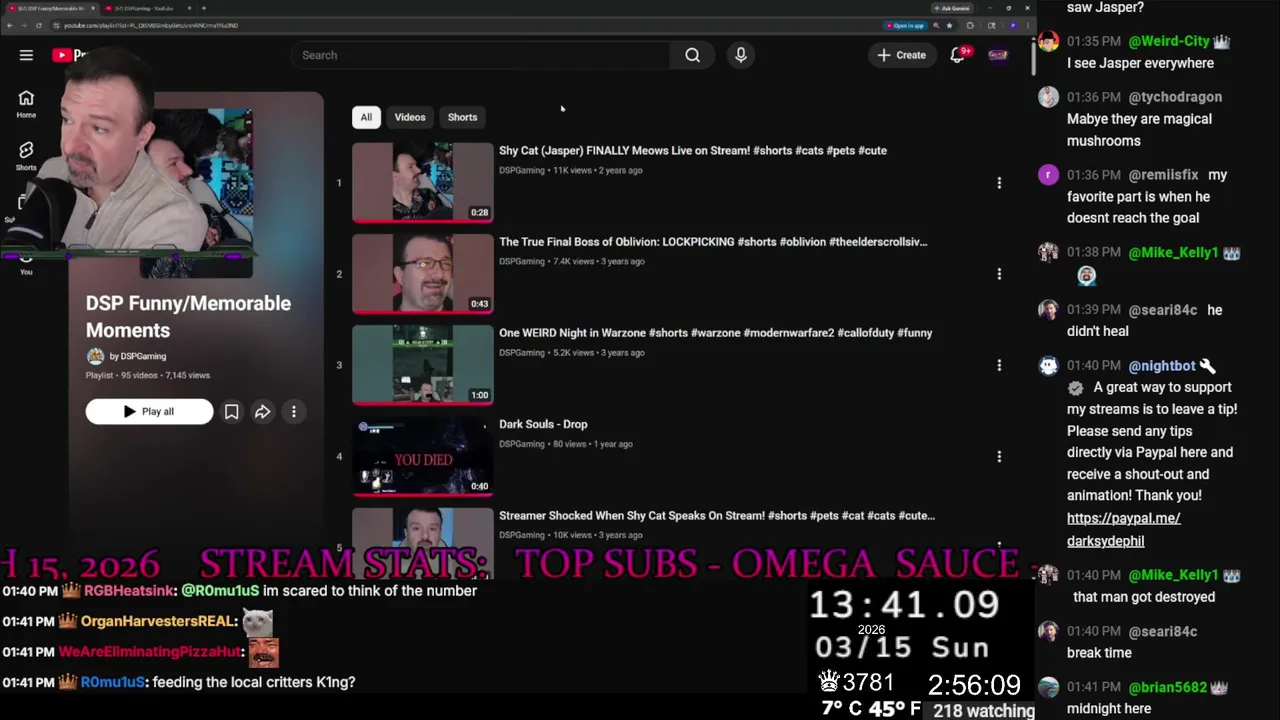This screenshot has width=1280, height=720.
Task: Open the notifications bell
Action: (x=958, y=55)
